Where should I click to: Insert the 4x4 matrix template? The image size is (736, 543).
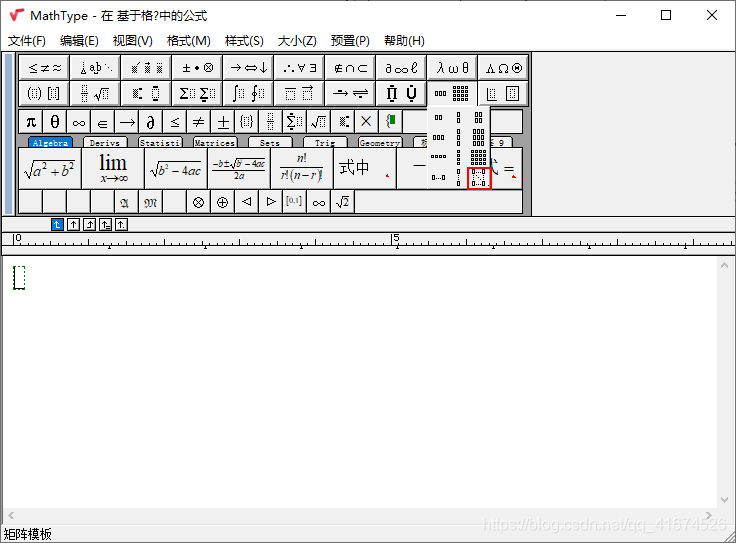pyautogui.click(x=478, y=157)
